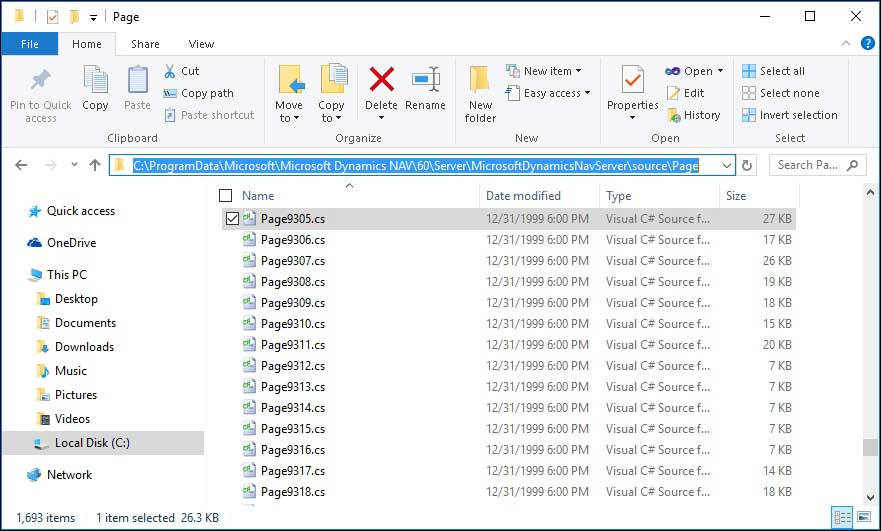Screen dimensions: 881x531
Task: Switch to the Home tab
Action: pyautogui.click(x=87, y=44)
